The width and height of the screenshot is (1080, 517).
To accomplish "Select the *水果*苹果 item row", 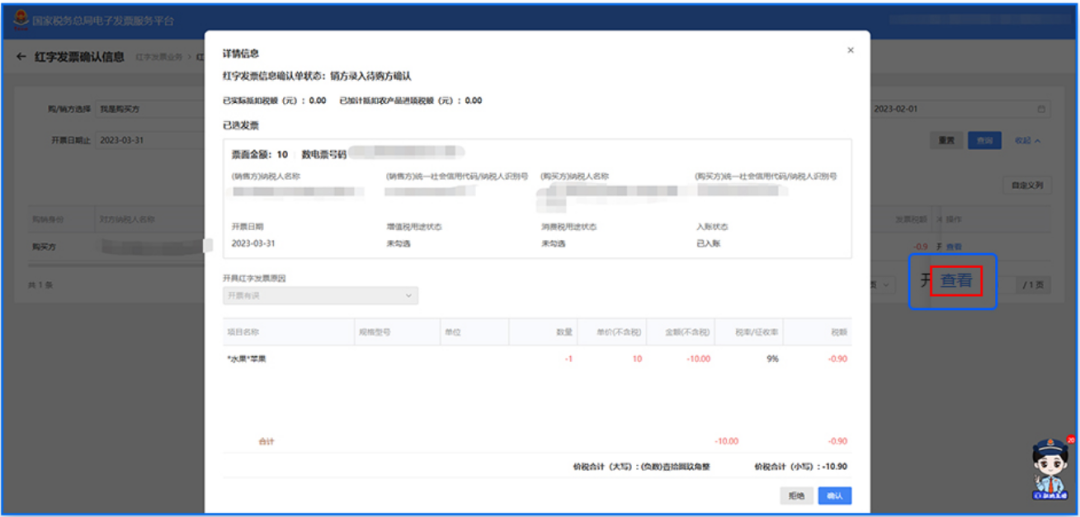I will (537, 359).
